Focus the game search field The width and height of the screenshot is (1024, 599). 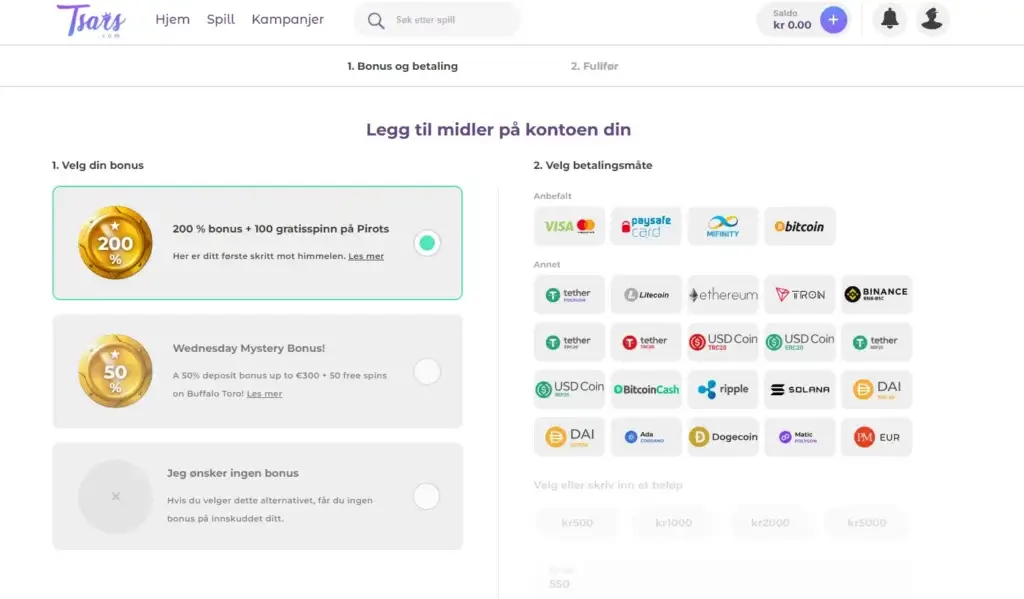pyautogui.click(x=450, y=20)
